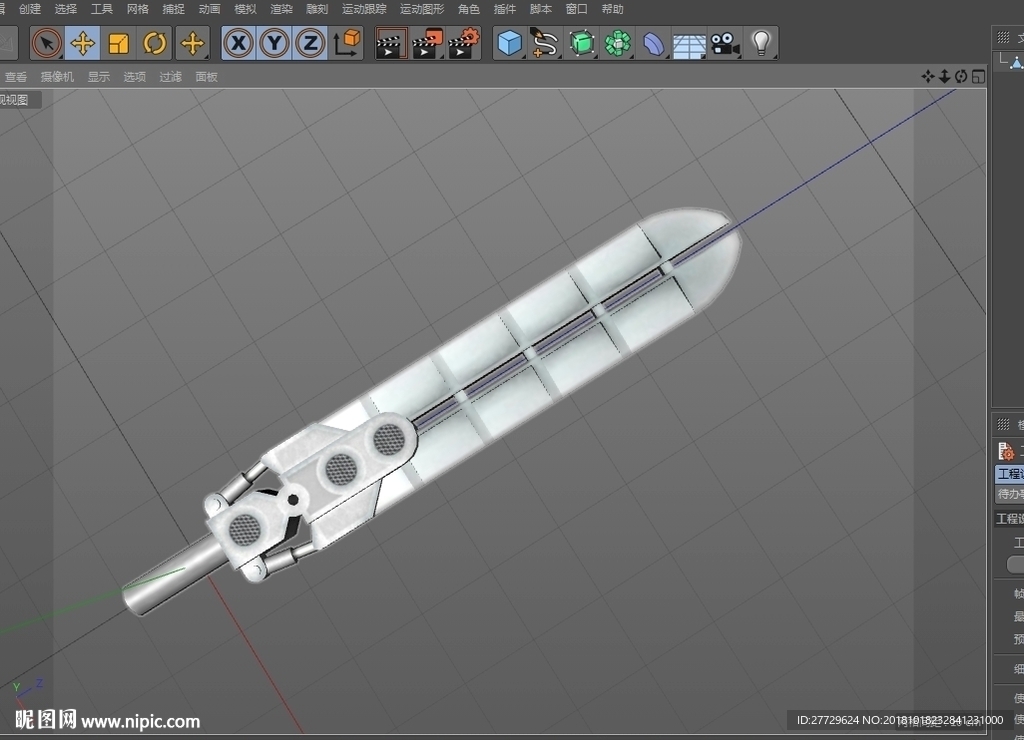Click the object manager panel grip icon
Viewport: 1024px width, 740px height.
(1004, 38)
